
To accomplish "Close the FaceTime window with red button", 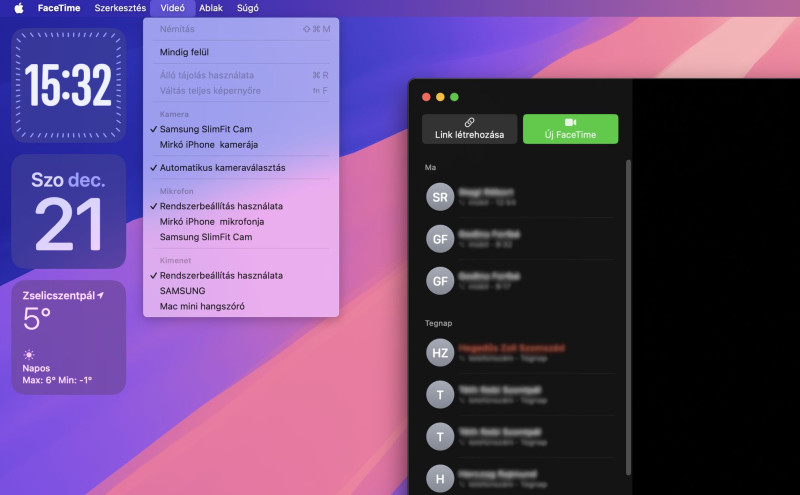I will click(x=426, y=97).
